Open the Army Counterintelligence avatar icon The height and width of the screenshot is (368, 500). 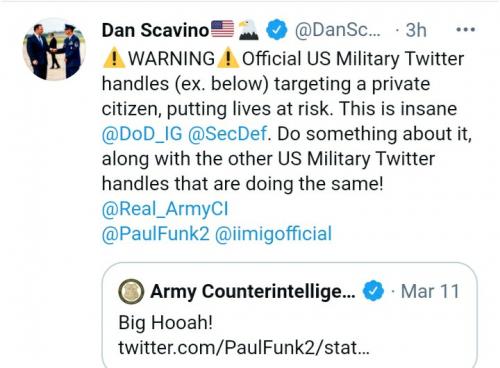131,292
